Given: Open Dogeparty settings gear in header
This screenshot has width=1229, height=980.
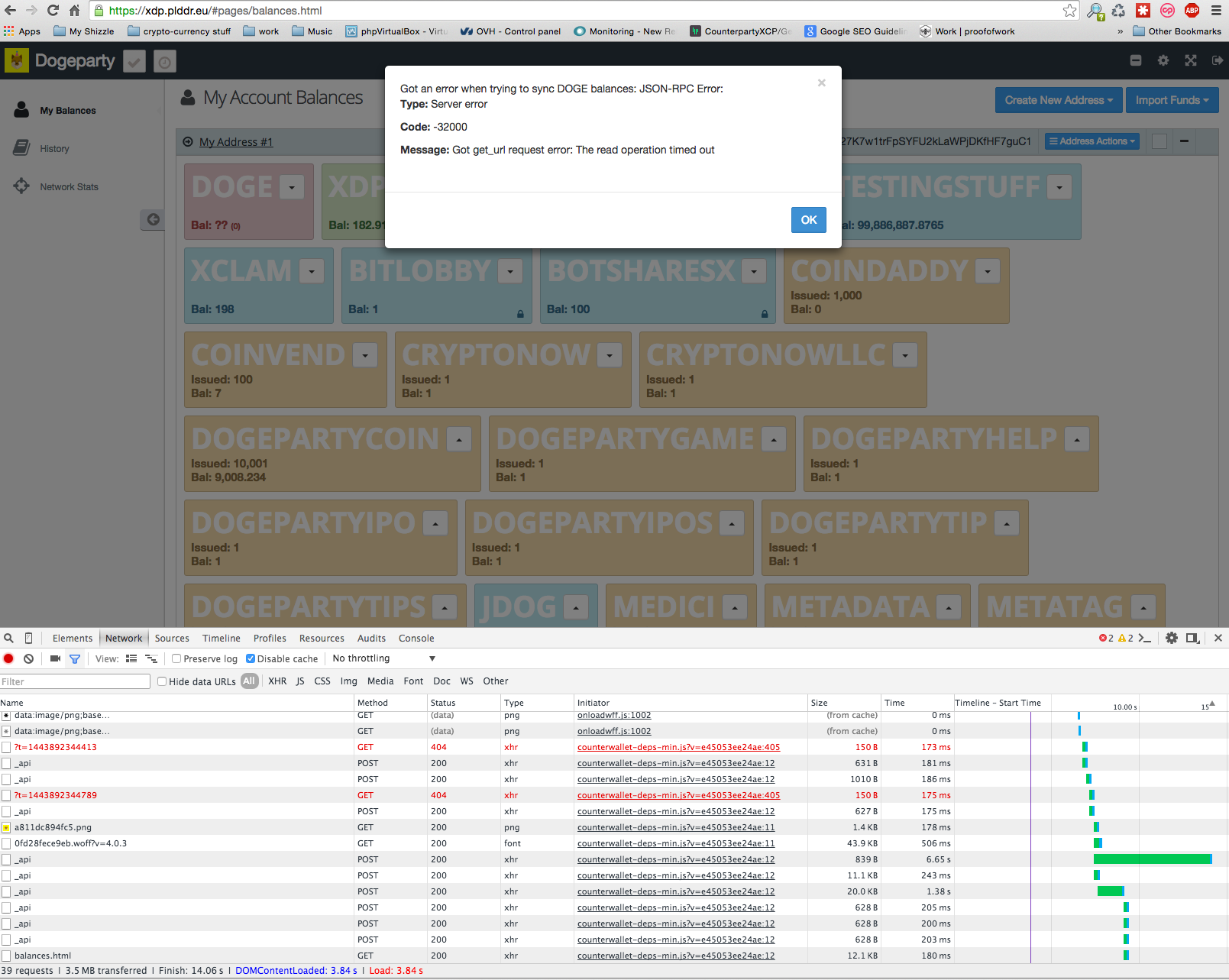Looking at the screenshot, I should pos(1163,60).
